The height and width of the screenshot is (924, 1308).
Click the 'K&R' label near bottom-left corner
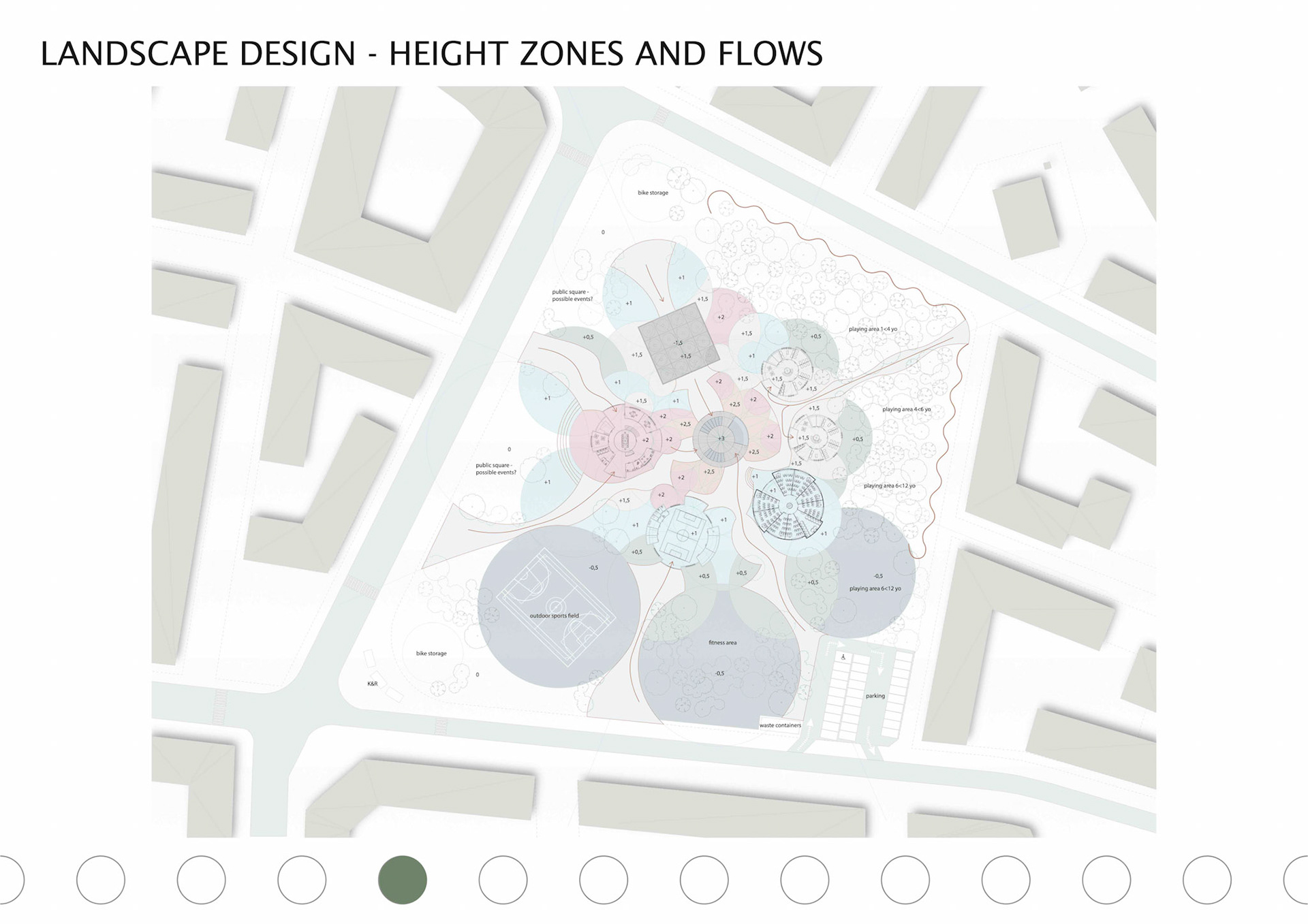click(x=372, y=683)
